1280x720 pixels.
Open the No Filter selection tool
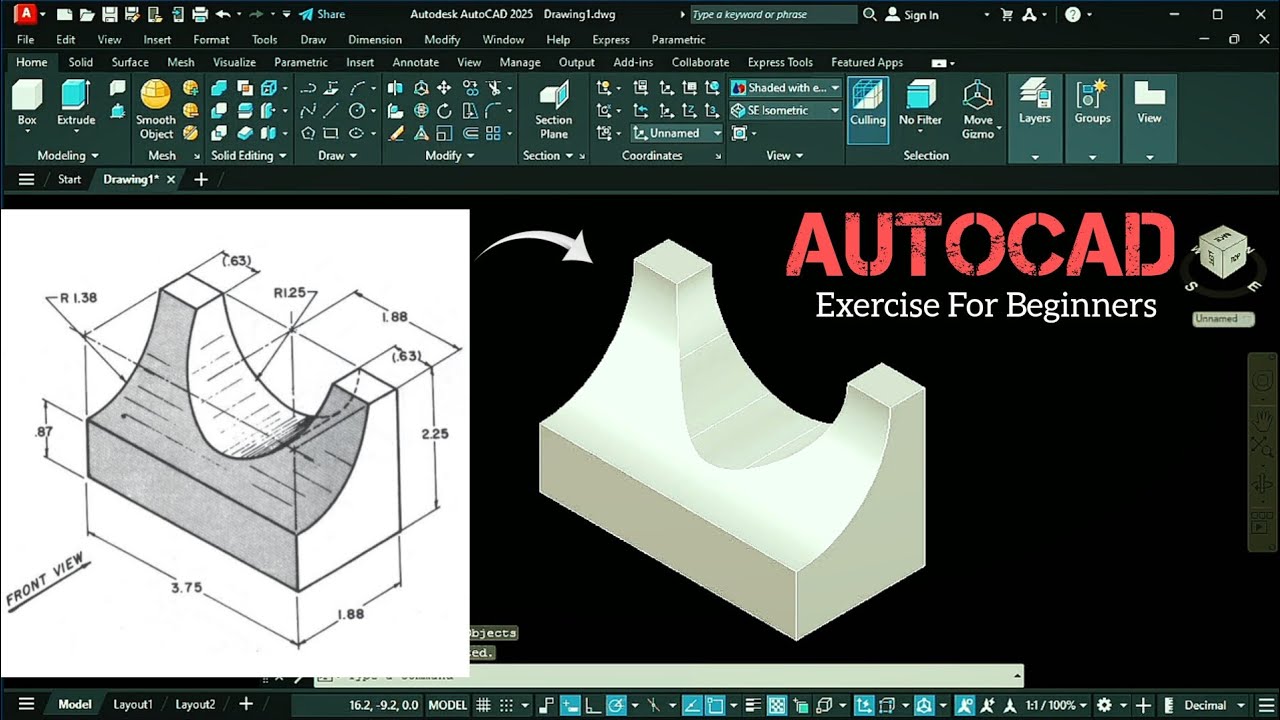pos(920,104)
